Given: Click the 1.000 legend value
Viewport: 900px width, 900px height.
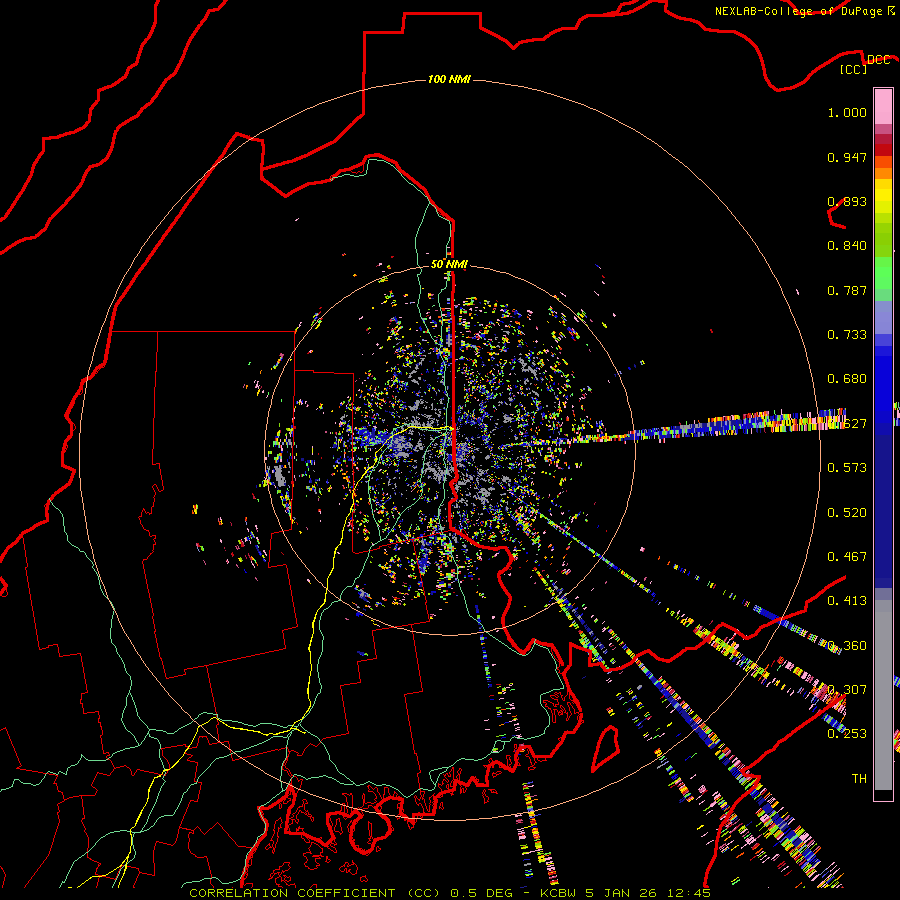Looking at the screenshot, I should tap(847, 112).
